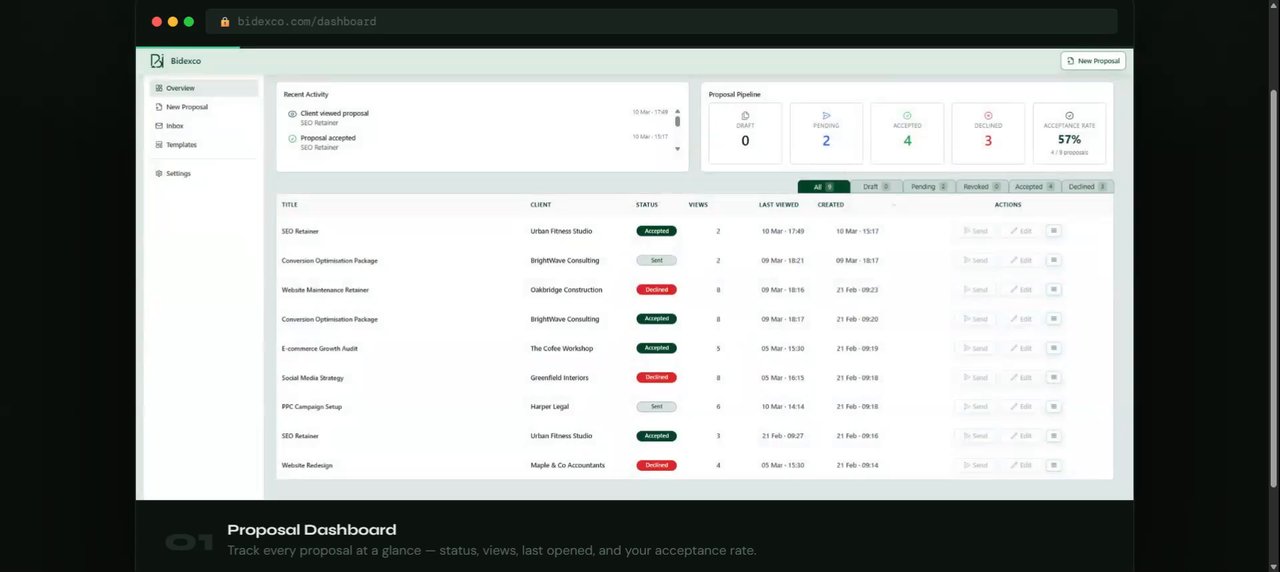This screenshot has width=1280, height=572.
Task: Click the PPC Campaign Setup proposal title
Action: coord(312,407)
